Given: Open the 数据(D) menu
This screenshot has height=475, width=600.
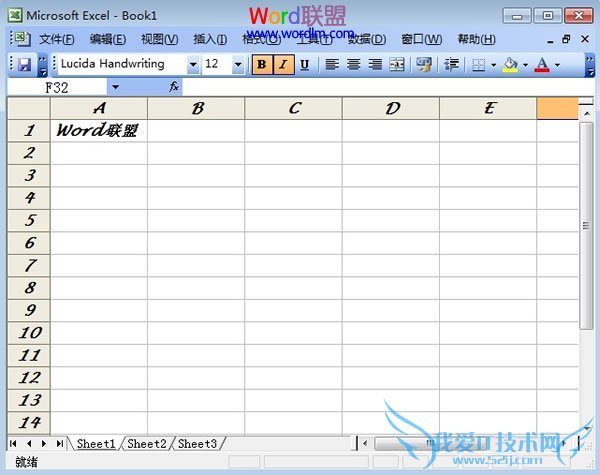Looking at the screenshot, I should point(367,39).
